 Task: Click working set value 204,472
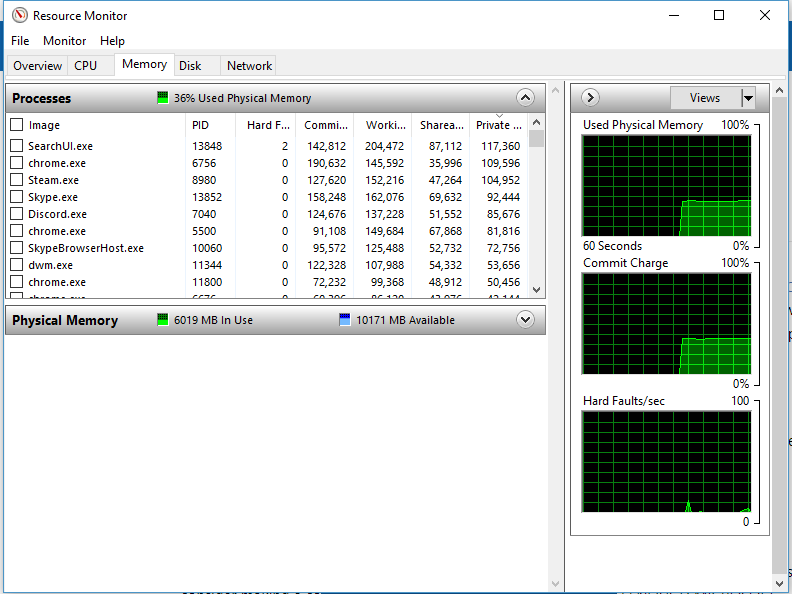[384, 146]
